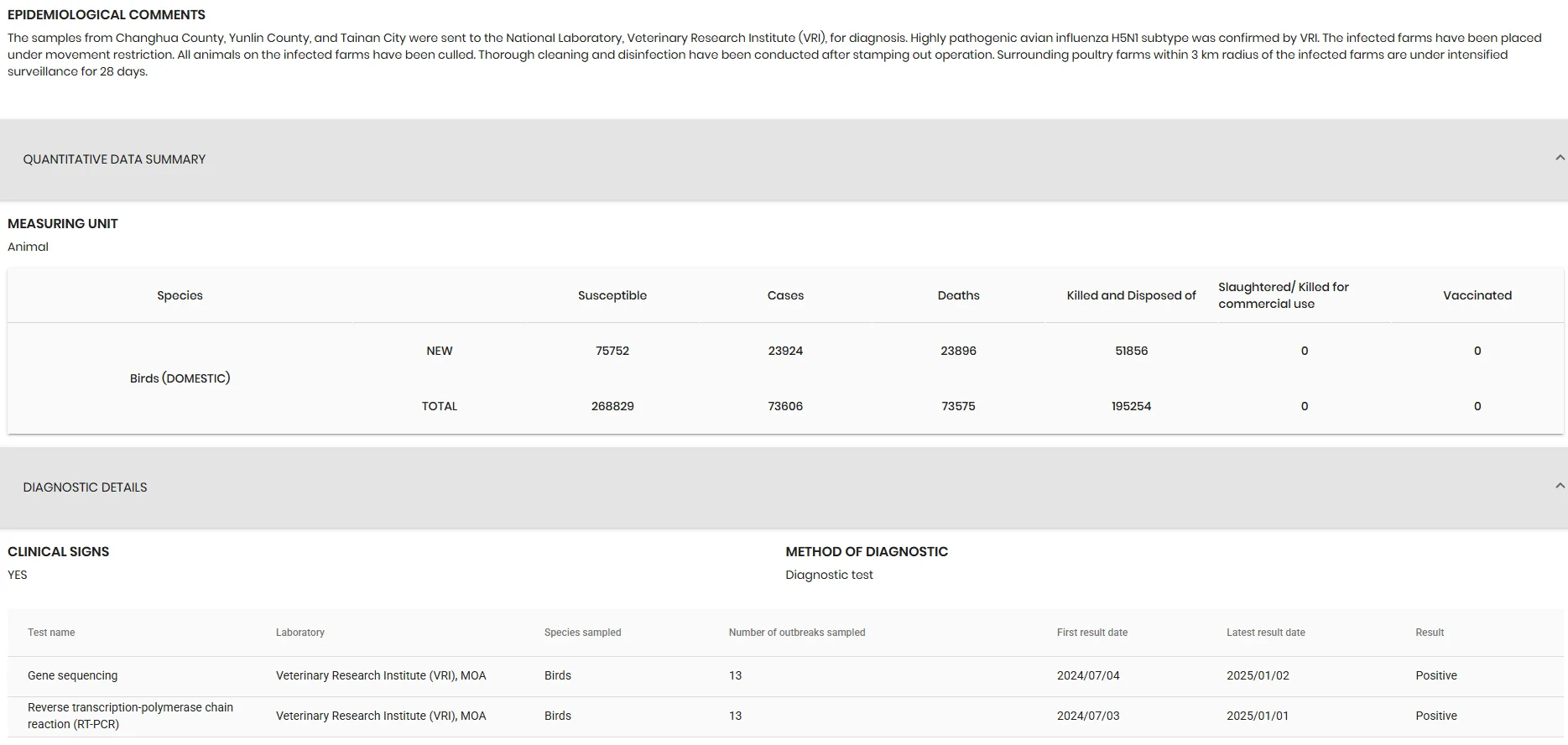1568x745 pixels.
Task: Click latest result date 2025/01/01
Action: pos(1258,716)
